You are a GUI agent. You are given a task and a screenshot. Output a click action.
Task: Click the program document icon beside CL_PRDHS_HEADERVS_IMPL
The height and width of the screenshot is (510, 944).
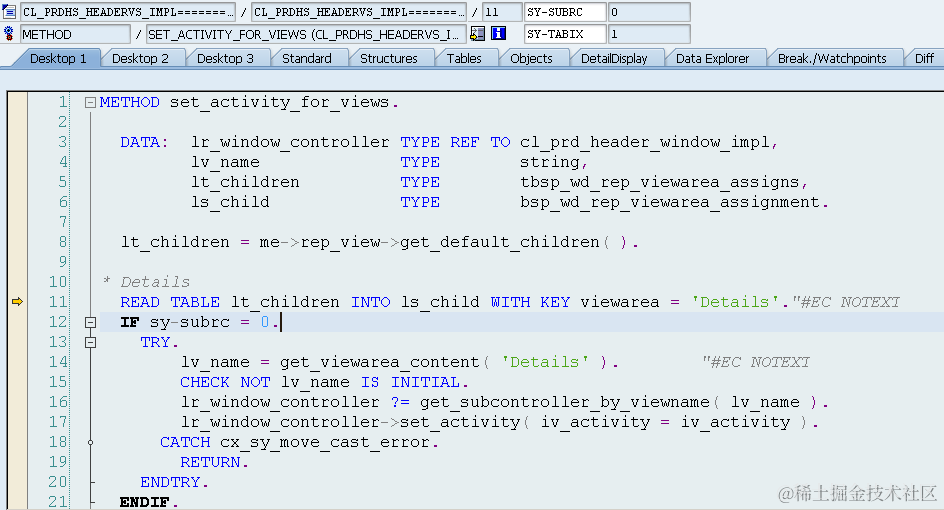click(x=9, y=11)
